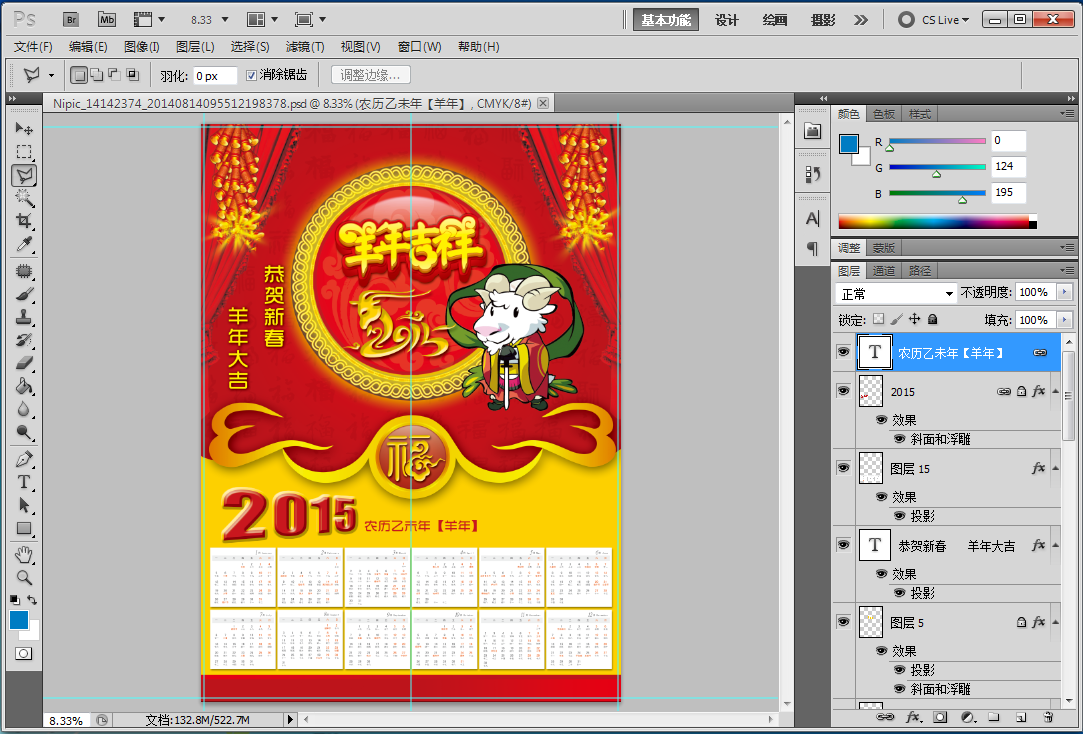Select the Eraser tool

pos(23,363)
